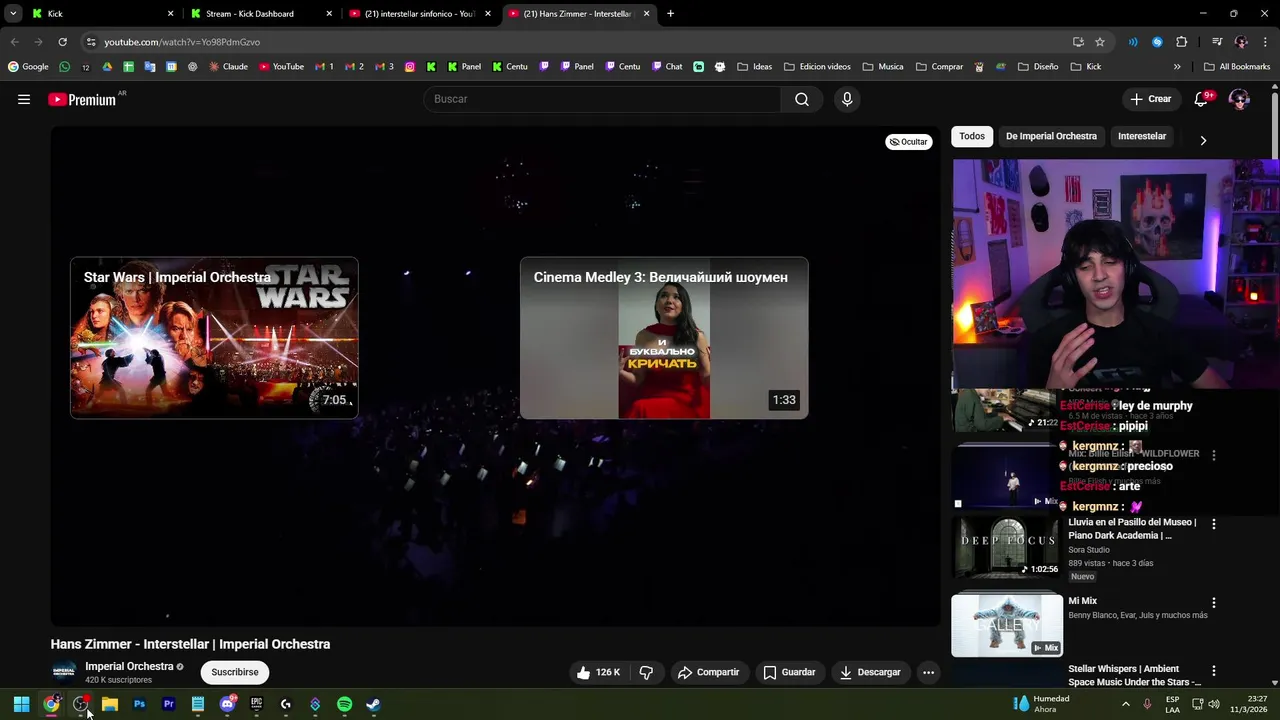
Task: Open the YouTube account avatar menu
Action: (x=1239, y=99)
